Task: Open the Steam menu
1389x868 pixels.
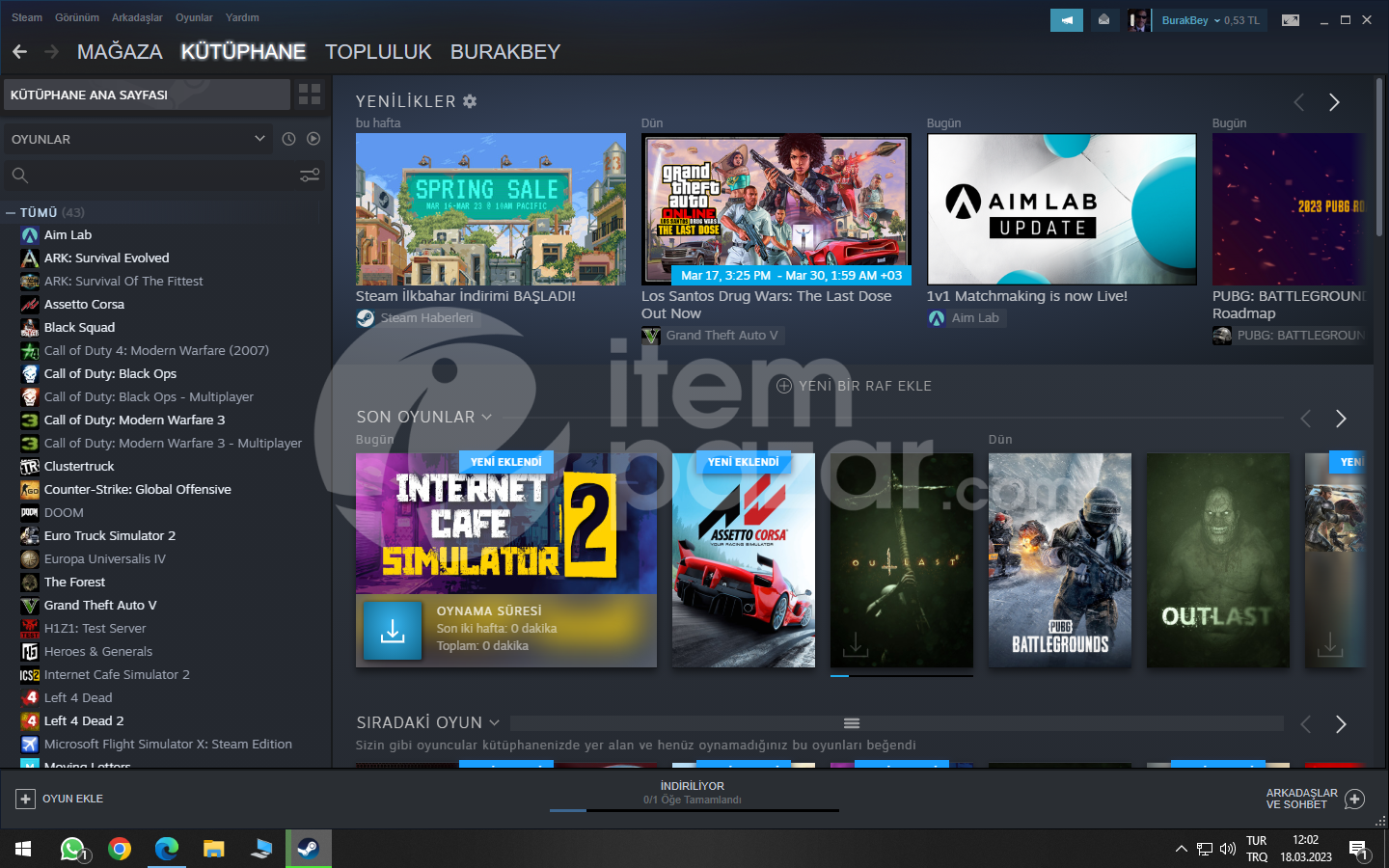Action: coord(27,17)
